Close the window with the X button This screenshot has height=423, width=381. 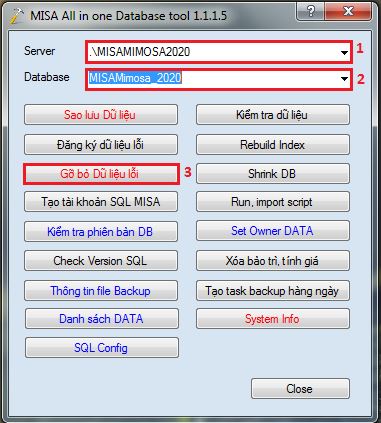348,12
